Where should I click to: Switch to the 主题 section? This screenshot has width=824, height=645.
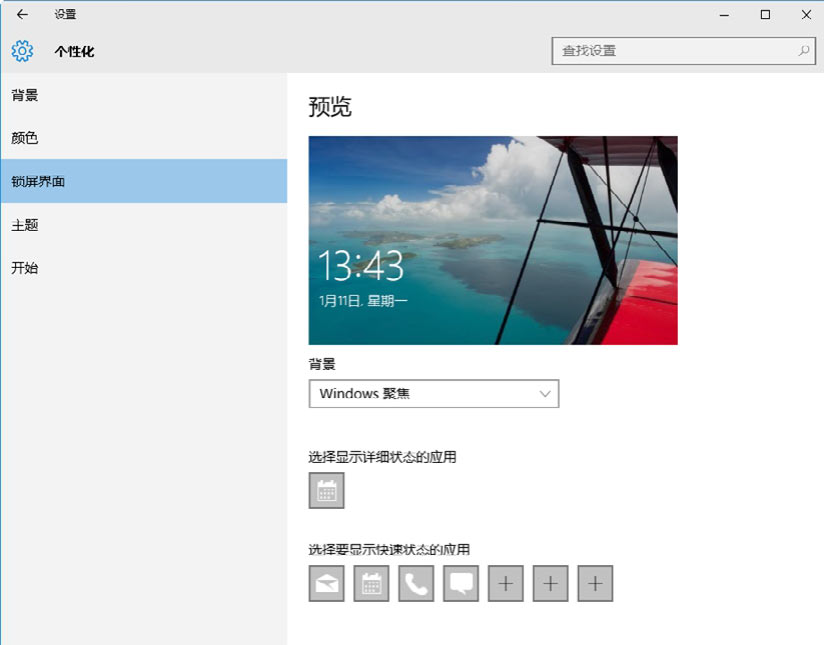point(25,225)
